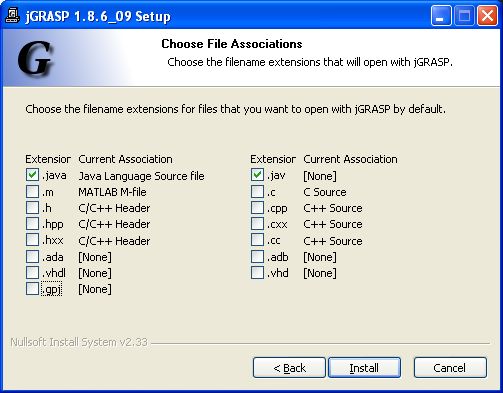Click the jGRASP setup title bar icon
The height and width of the screenshot is (393, 503).
[x=13, y=15]
